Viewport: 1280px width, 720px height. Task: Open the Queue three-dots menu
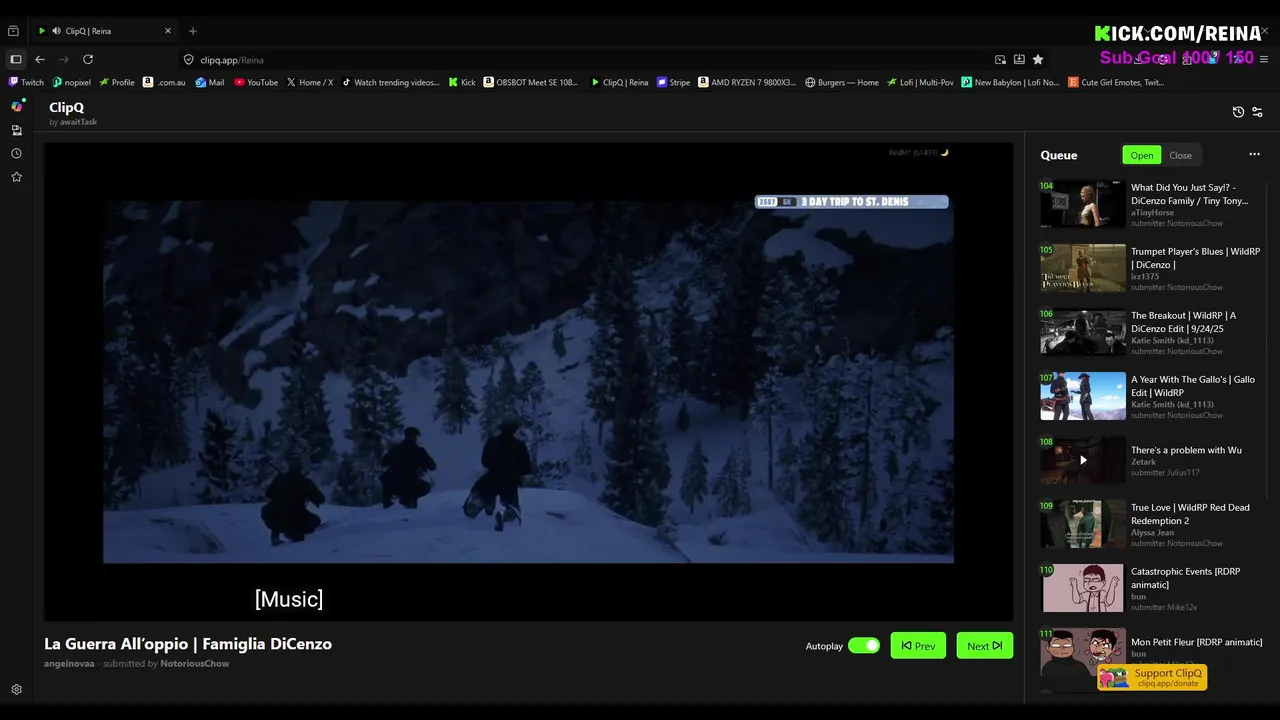[1254, 154]
